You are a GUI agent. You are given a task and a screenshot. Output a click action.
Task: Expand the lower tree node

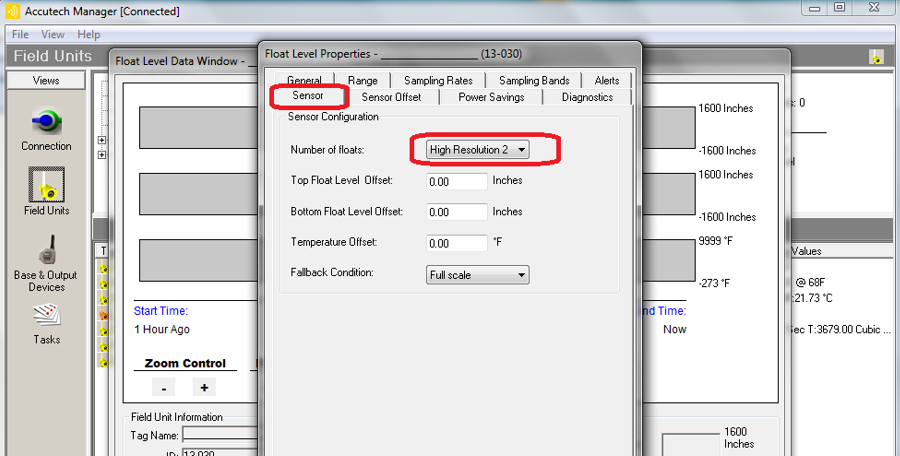point(102,154)
